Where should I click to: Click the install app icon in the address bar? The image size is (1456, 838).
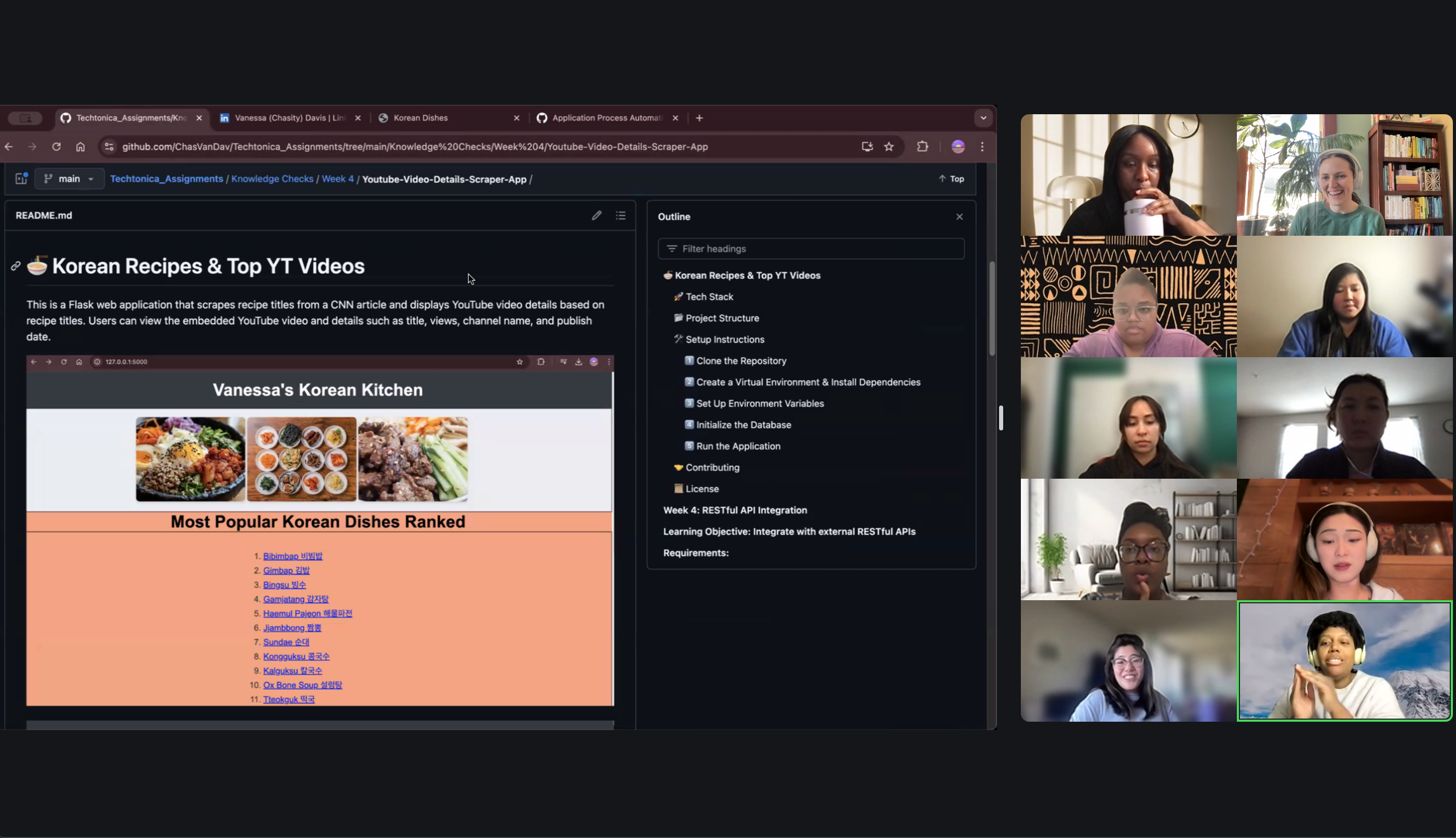tap(867, 147)
